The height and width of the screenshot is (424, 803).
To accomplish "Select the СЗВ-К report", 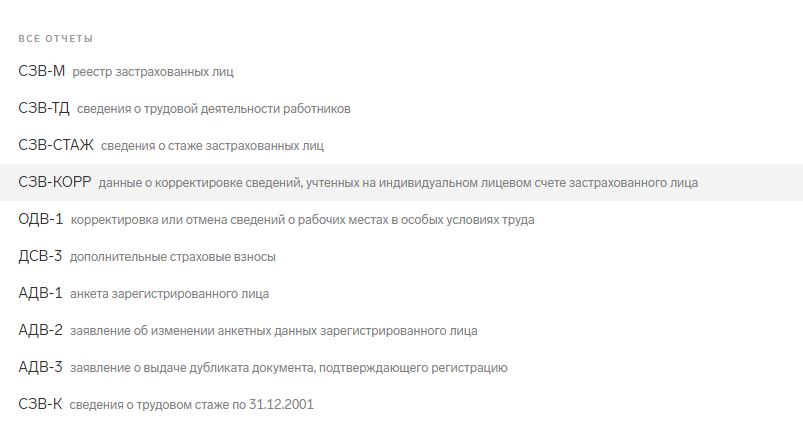I will point(40,404).
